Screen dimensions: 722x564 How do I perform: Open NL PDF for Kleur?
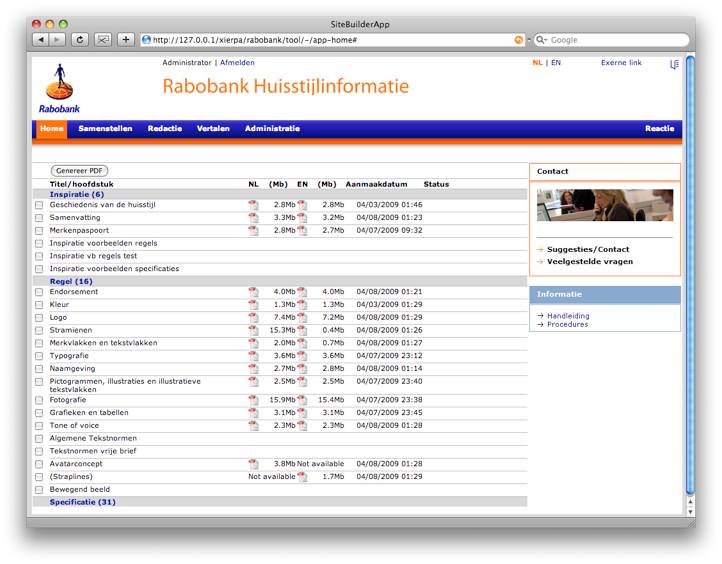(x=253, y=305)
